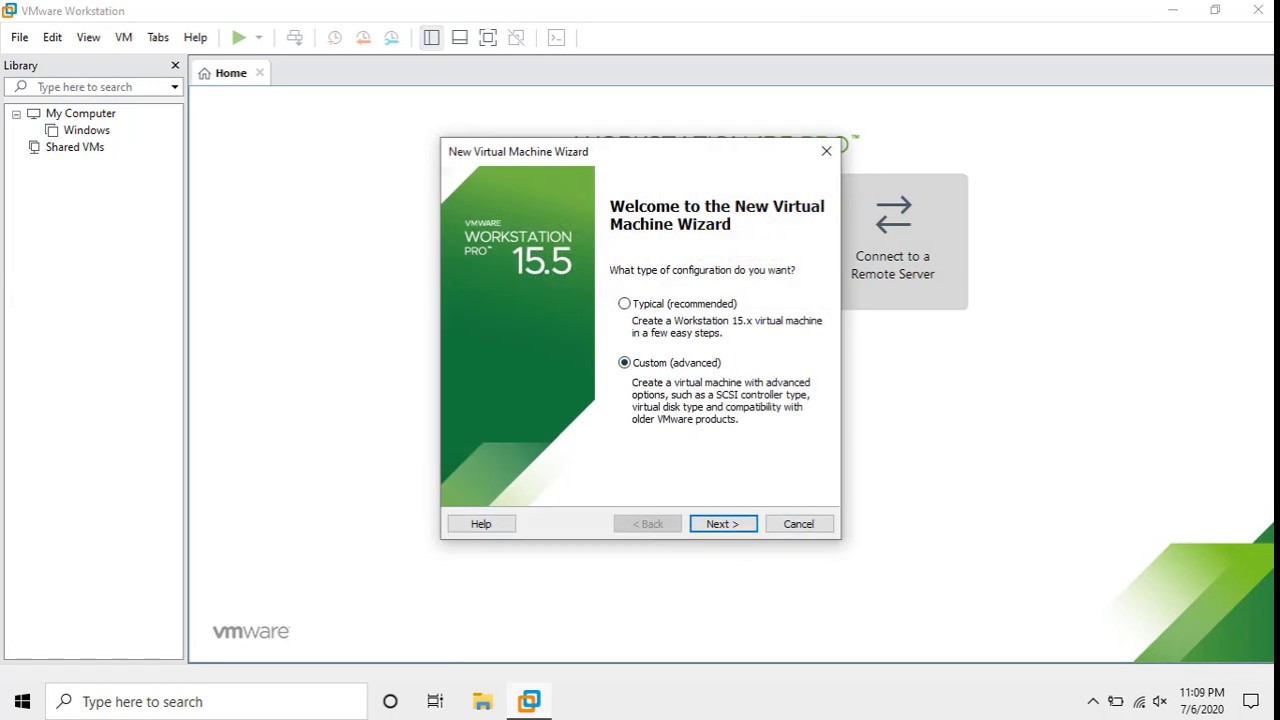
Task: Close the New Virtual Machine Wizard dialog
Action: click(826, 151)
